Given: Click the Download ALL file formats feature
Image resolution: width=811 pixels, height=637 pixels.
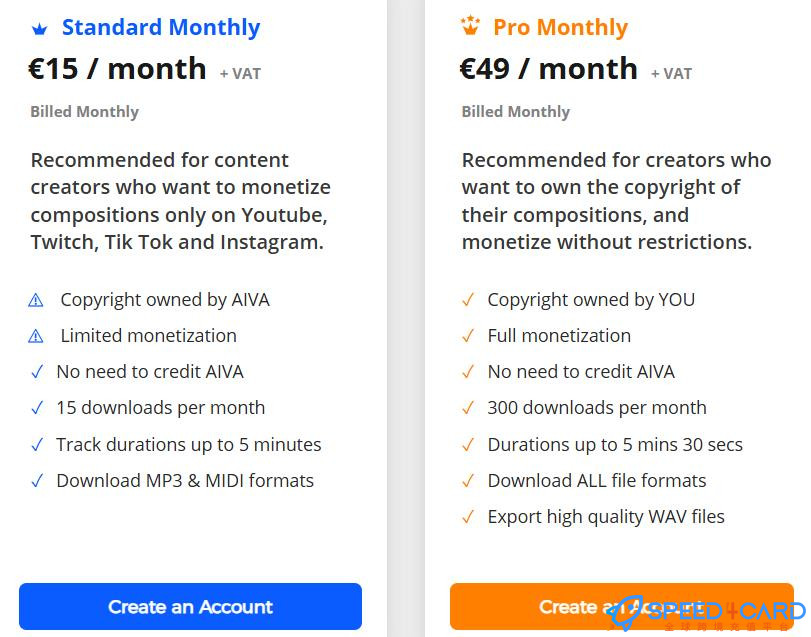Looking at the screenshot, I should [596, 481].
